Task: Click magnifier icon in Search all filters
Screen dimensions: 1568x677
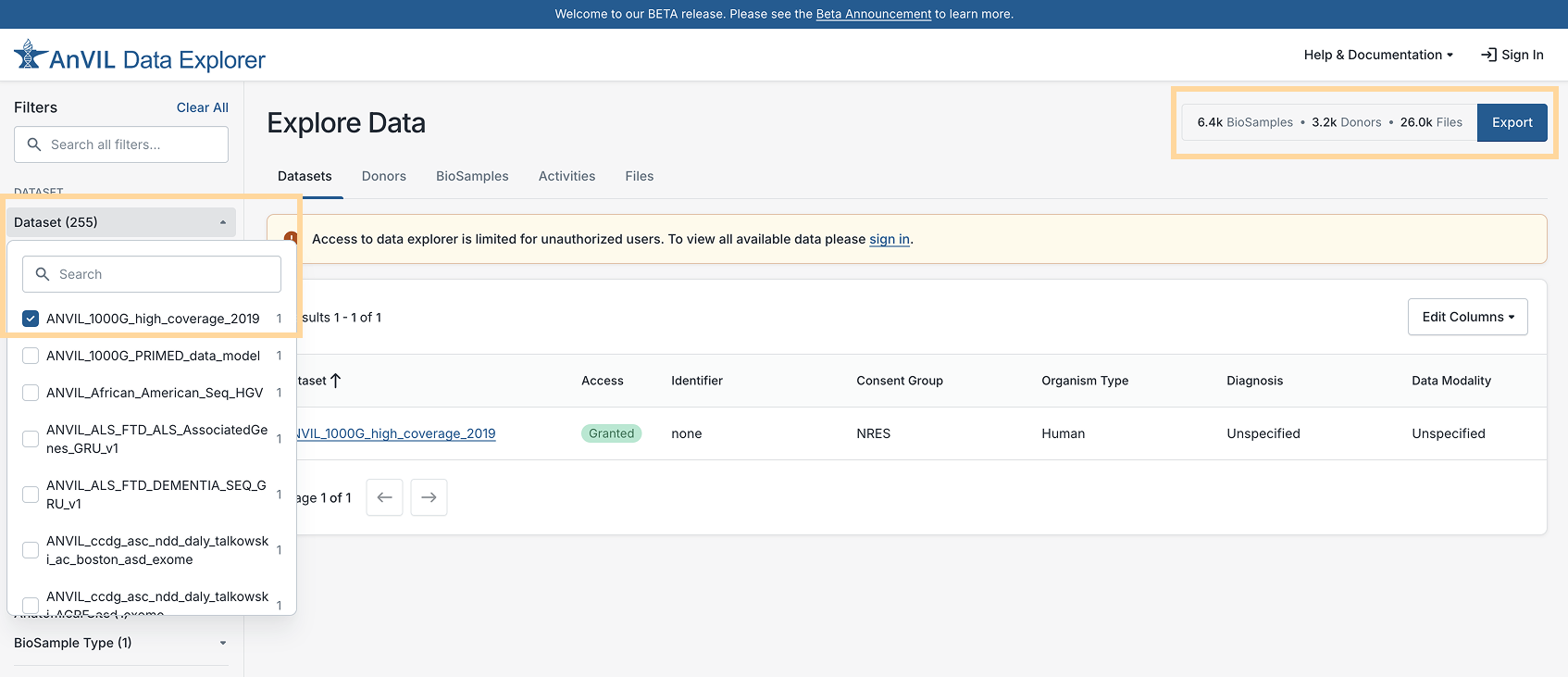Action: tap(34, 144)
